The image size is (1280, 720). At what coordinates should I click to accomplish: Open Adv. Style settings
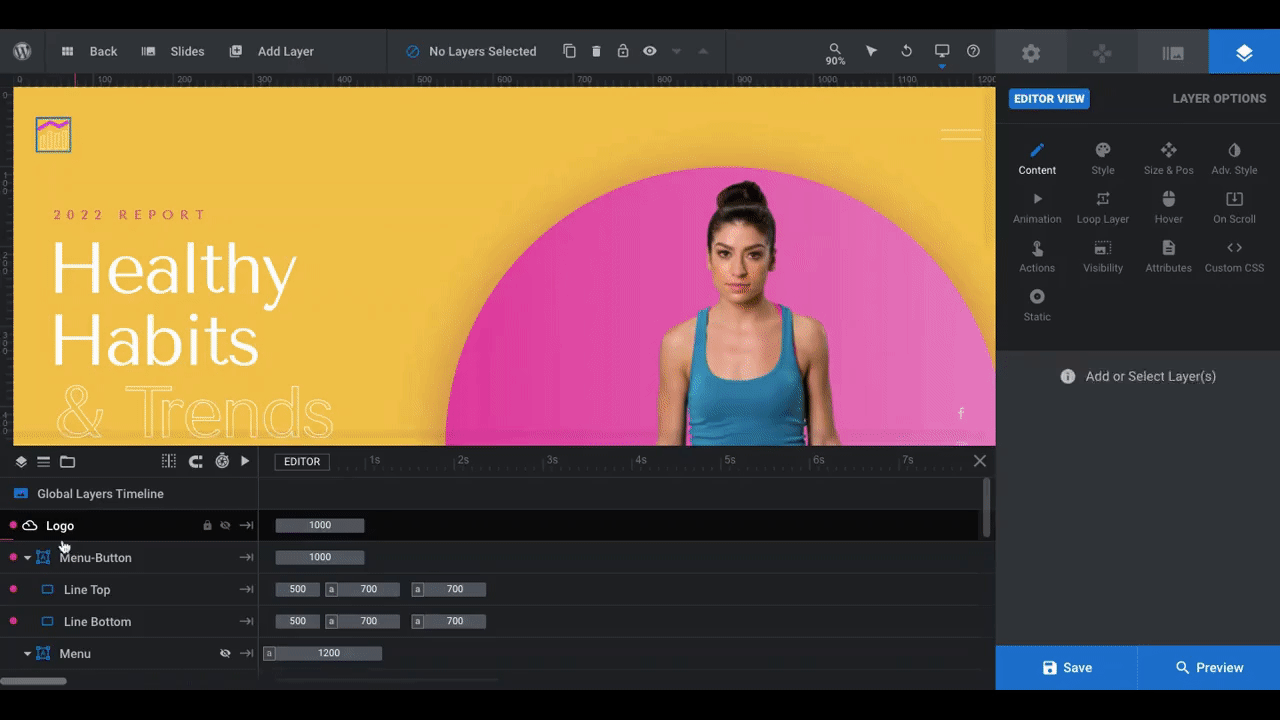(1235, 159)
